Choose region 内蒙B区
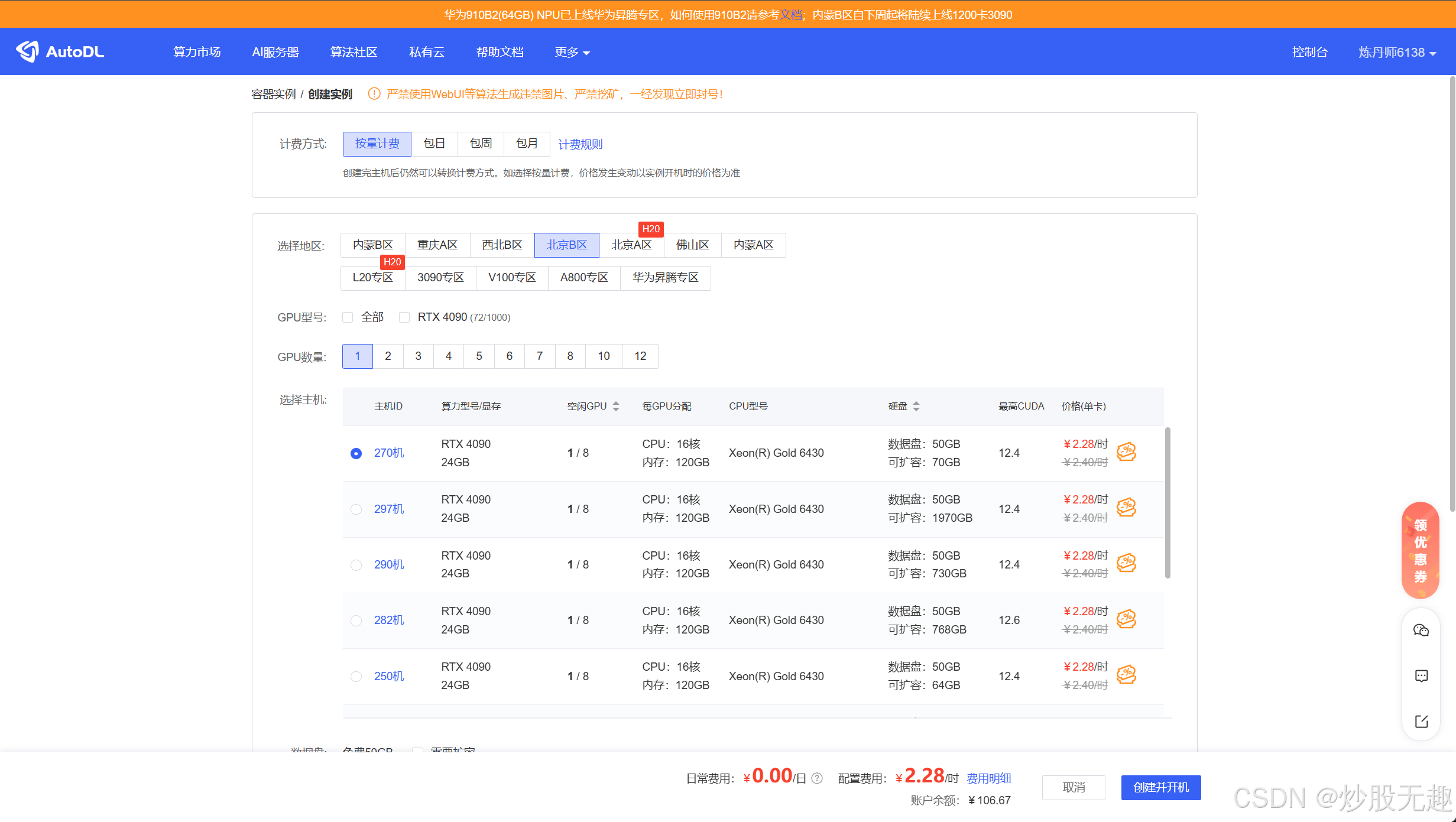Screen dimensions: 1456x822 click(373, 245)
